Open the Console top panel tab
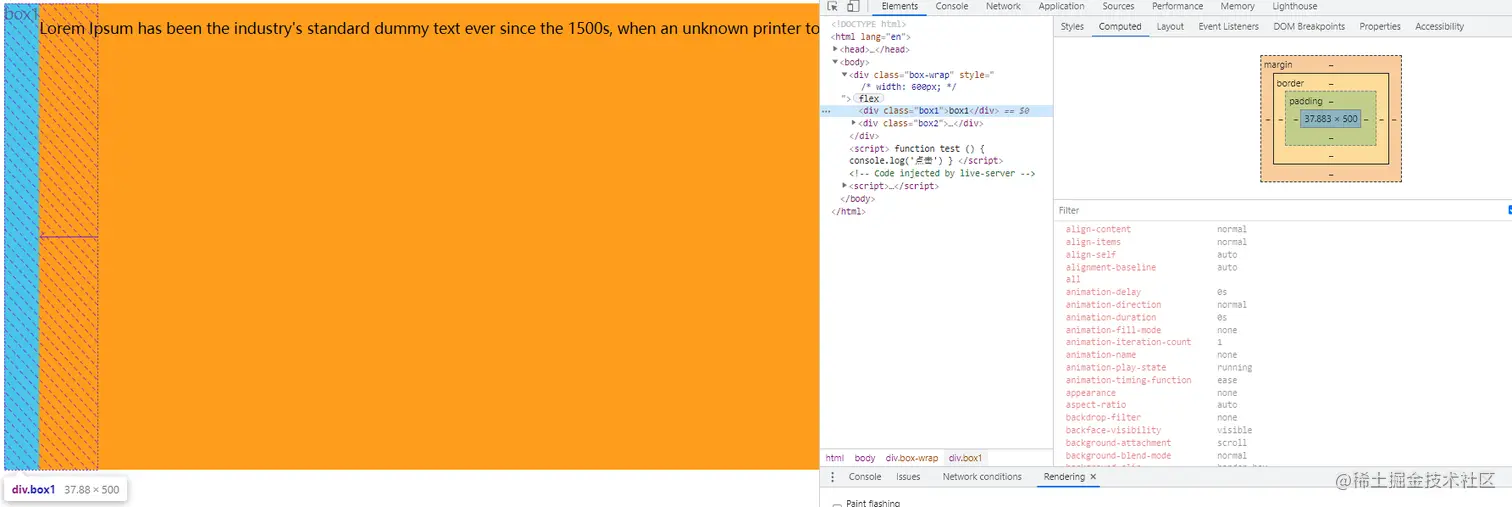 tap(951, 6)
